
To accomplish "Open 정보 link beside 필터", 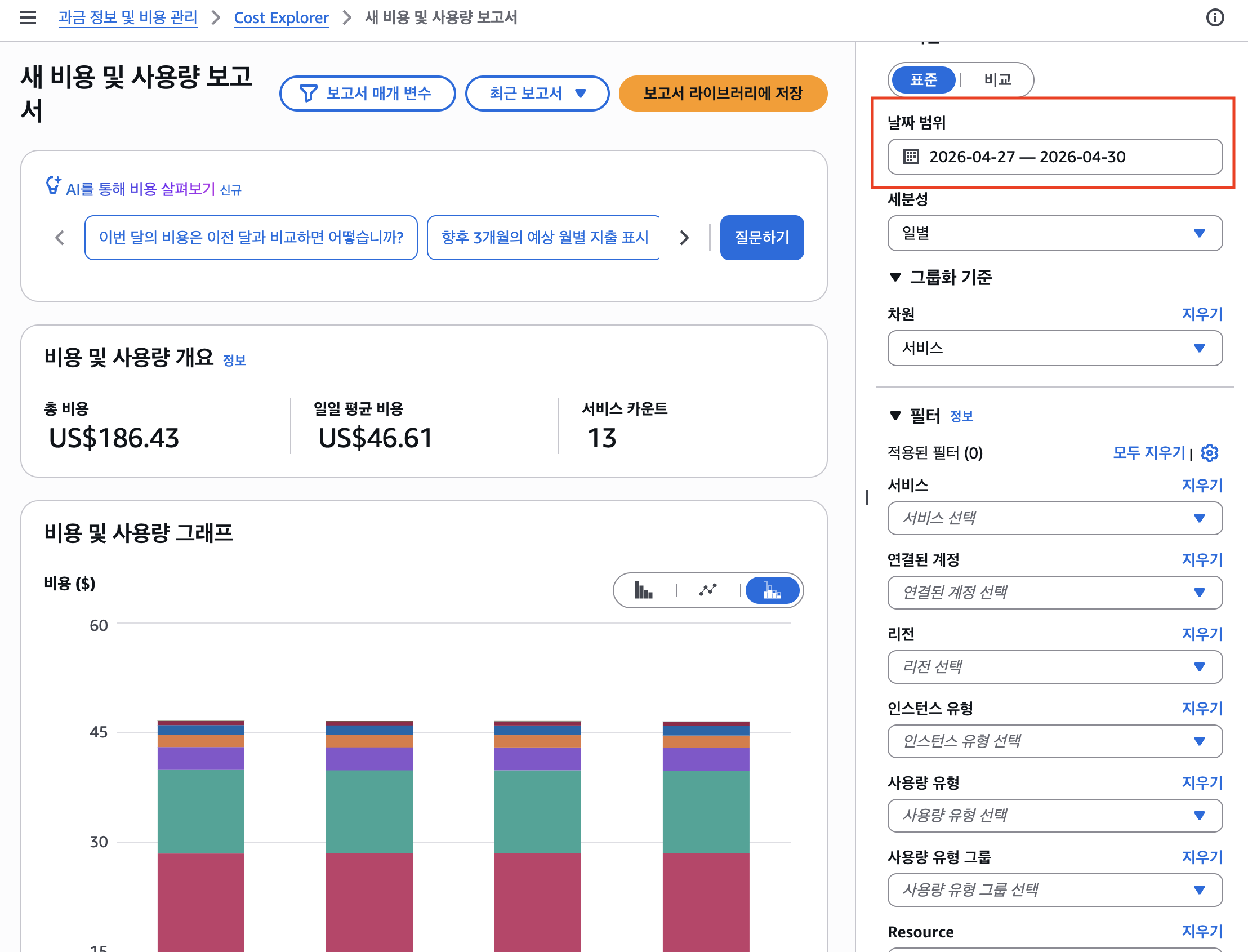I will coord(961,416).
